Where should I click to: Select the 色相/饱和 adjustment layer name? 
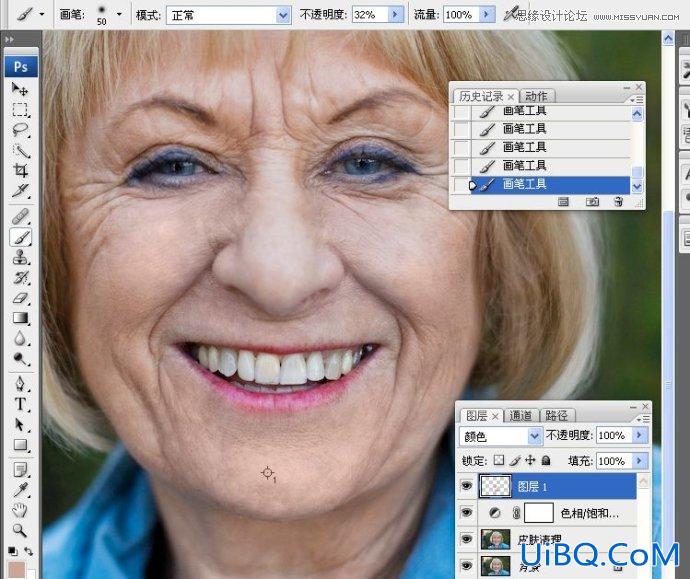point(590,513)
